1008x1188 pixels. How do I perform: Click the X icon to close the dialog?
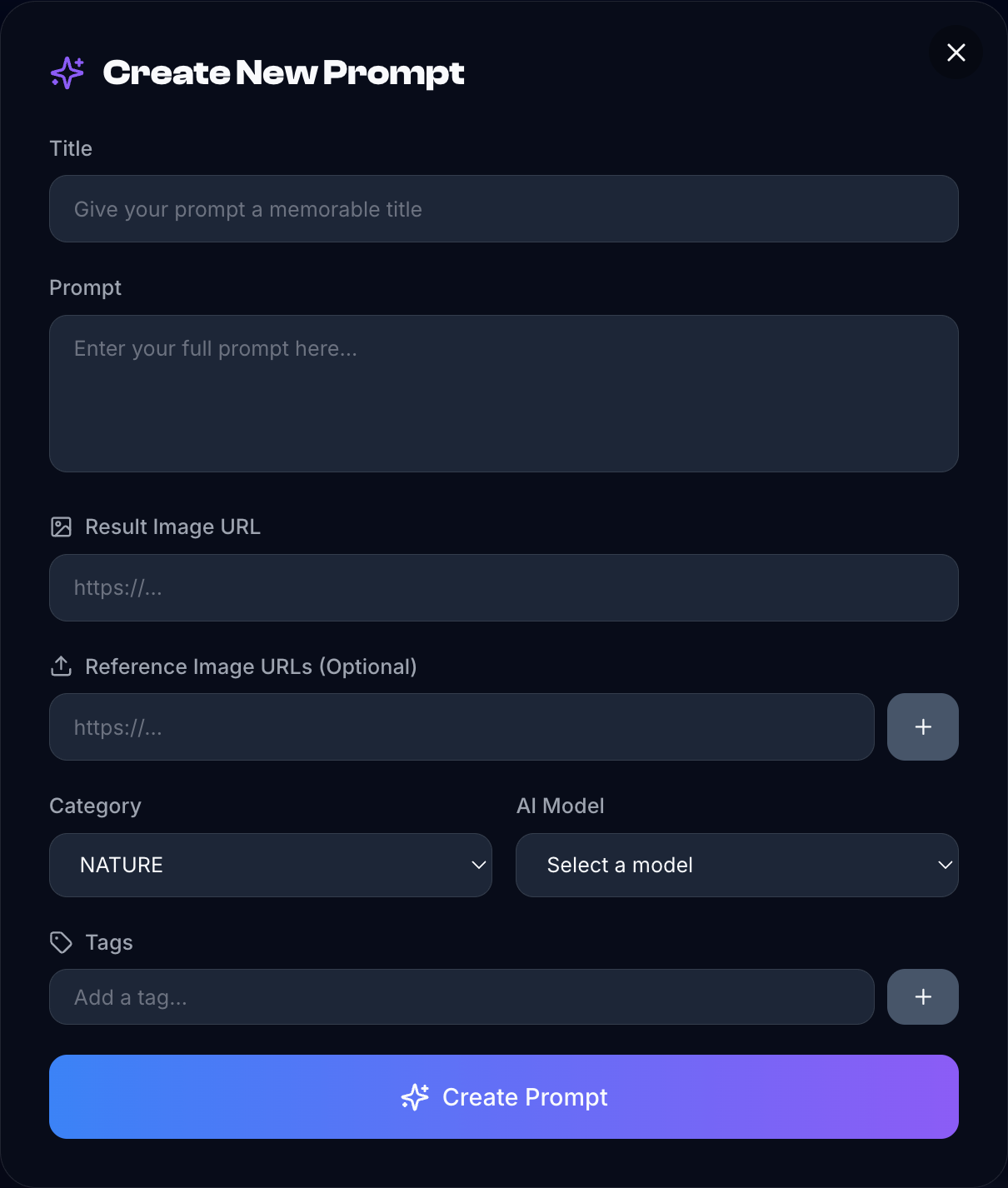click(x=956, y=52)
